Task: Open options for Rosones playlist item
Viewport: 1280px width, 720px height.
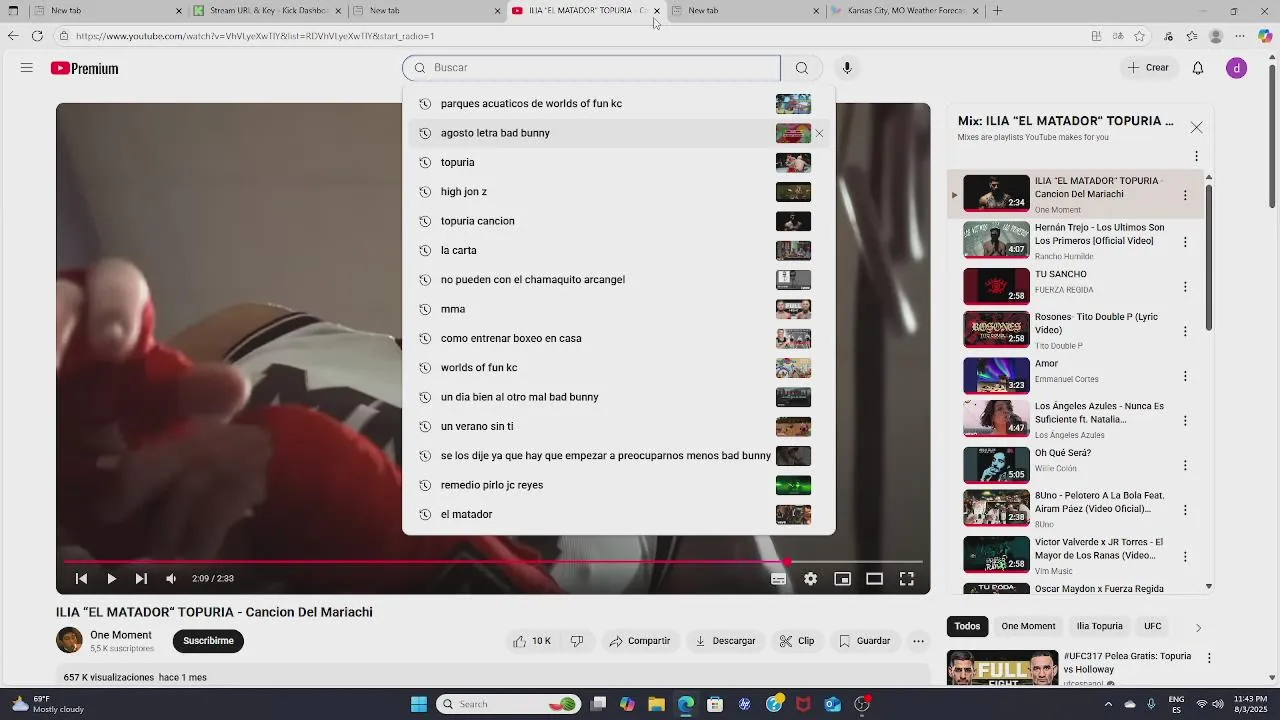Action: [1185, 331]
